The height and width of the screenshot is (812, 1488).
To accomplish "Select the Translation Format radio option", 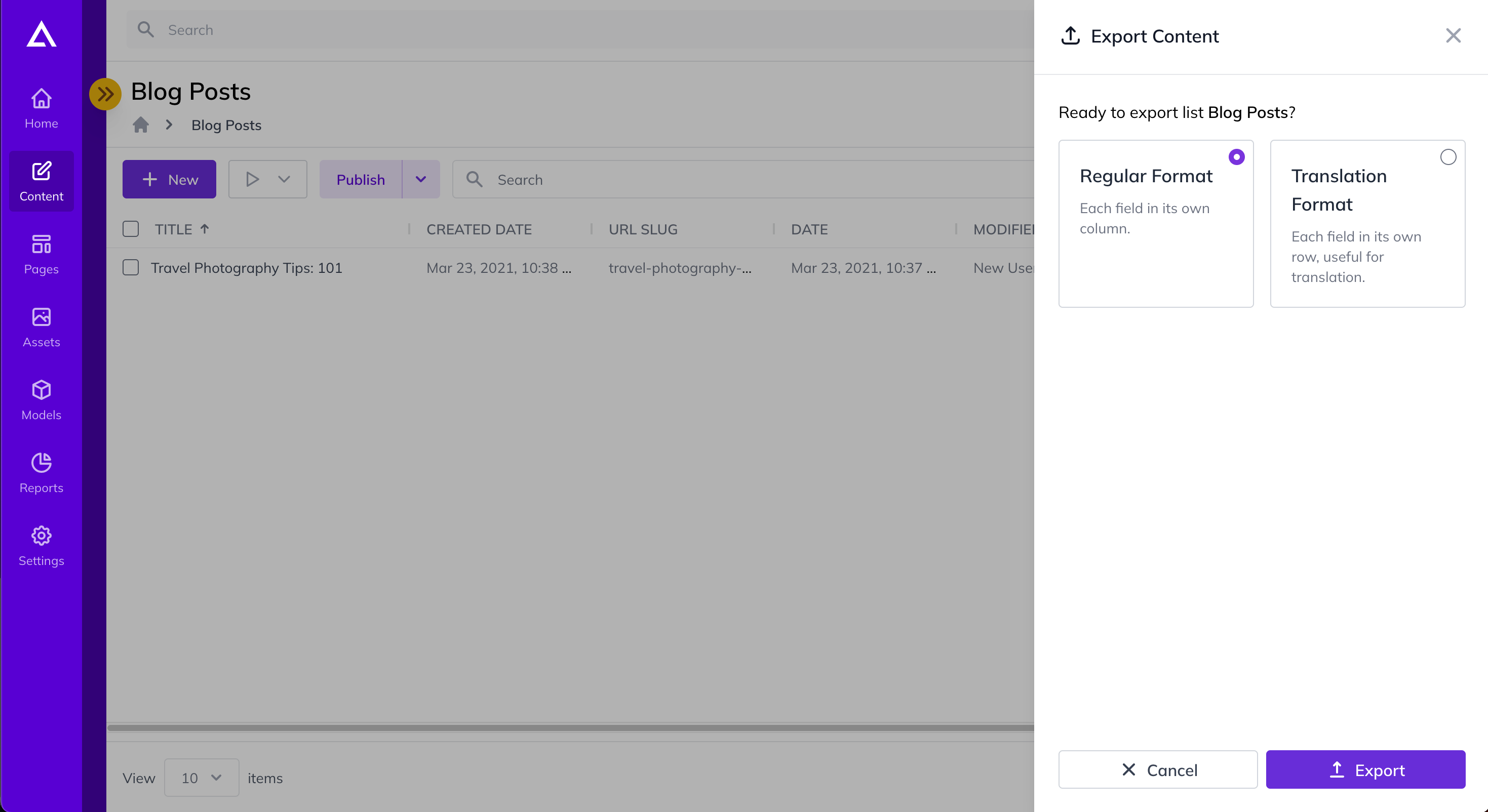I will [x=1447, y=157].
